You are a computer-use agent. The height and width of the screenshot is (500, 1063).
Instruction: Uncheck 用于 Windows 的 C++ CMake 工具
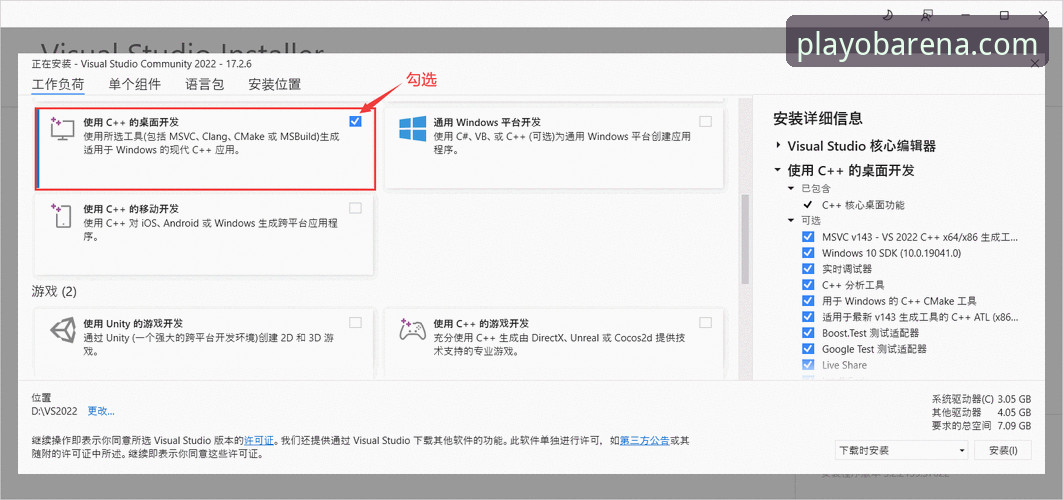pos(808,301)
